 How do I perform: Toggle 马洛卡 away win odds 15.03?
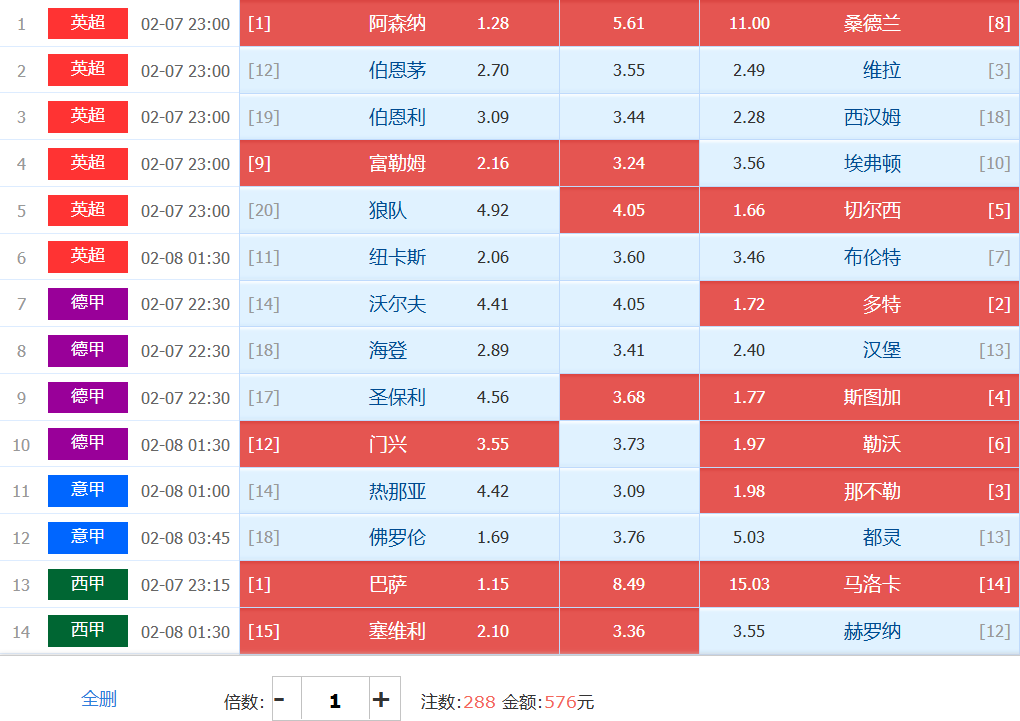click(859, 584)
